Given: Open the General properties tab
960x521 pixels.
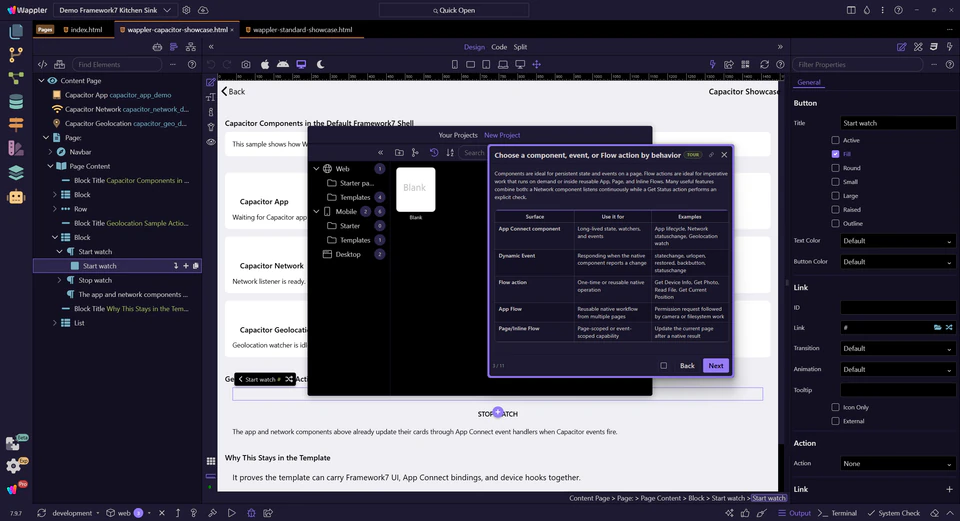Looking at the screenshot, I should coord(809,83).
